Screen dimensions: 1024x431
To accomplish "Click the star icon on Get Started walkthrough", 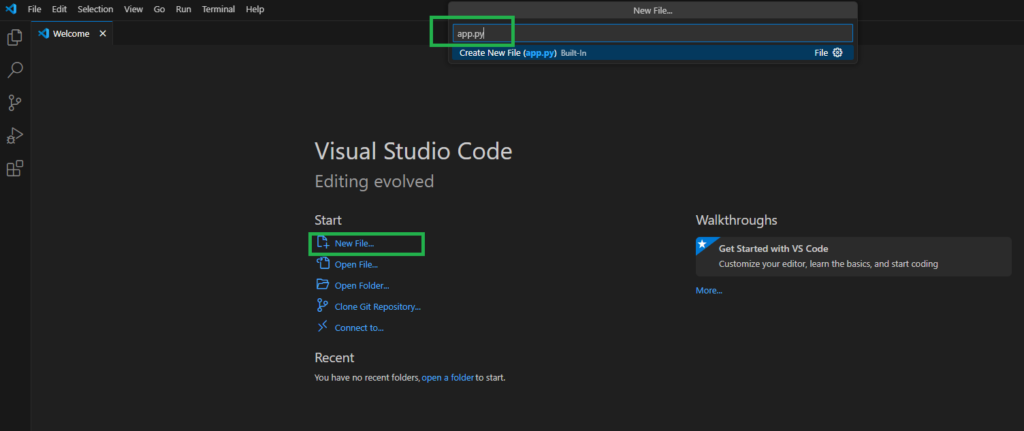I will click(x=702, y=243).
